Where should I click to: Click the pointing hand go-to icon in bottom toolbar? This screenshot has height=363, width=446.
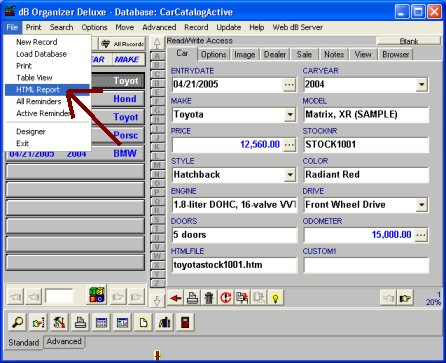coord(38,323)
